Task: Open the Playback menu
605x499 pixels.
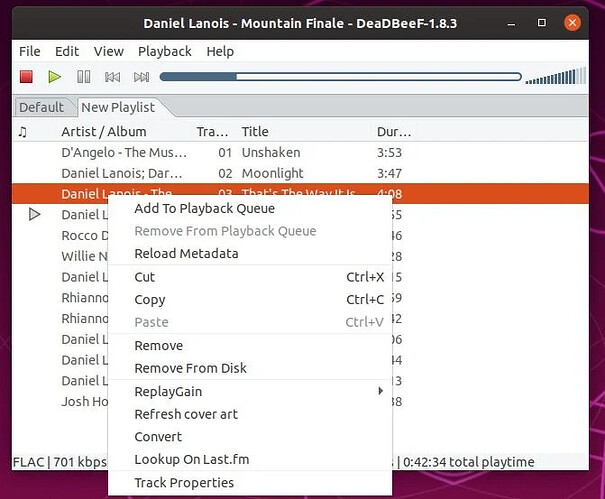Action: (x=164, y=51)
